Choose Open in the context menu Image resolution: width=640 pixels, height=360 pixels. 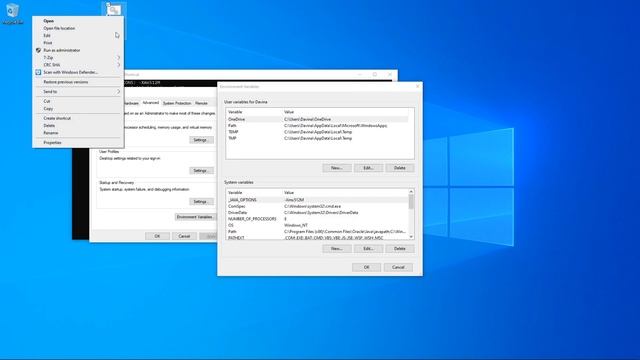pos(78,21)
